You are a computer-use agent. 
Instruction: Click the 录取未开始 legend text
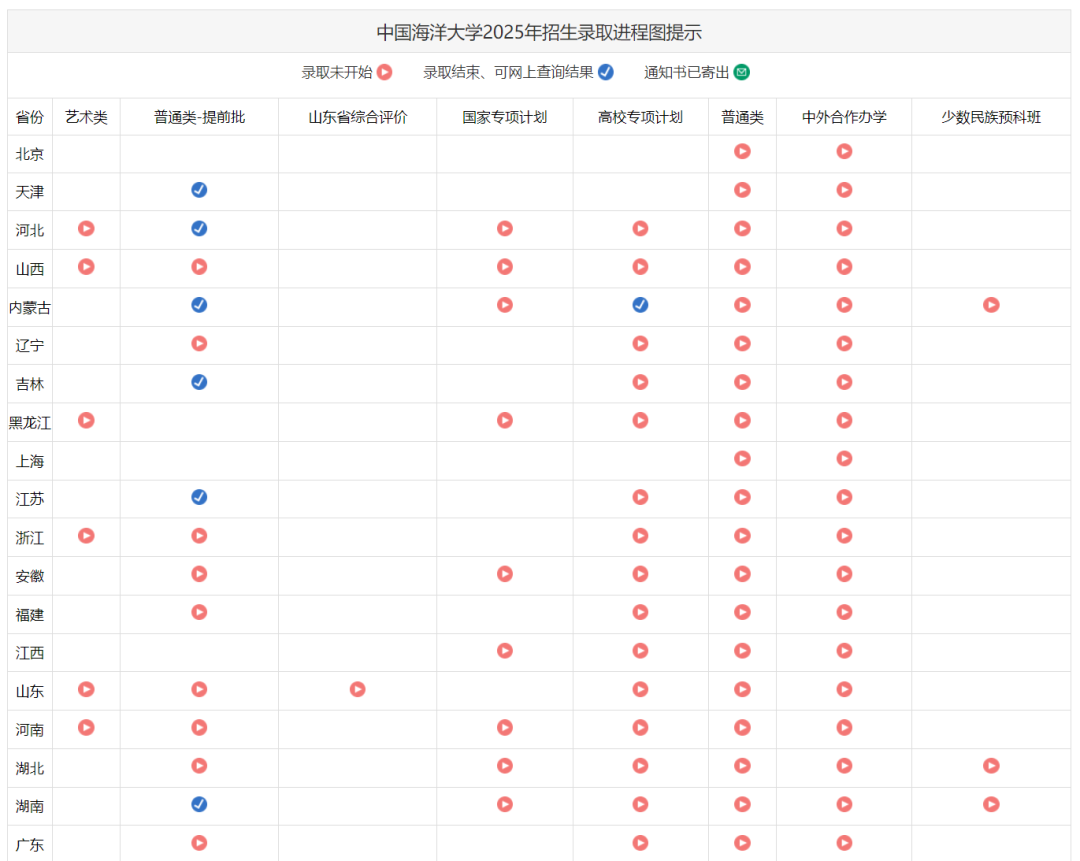(337, 72)
